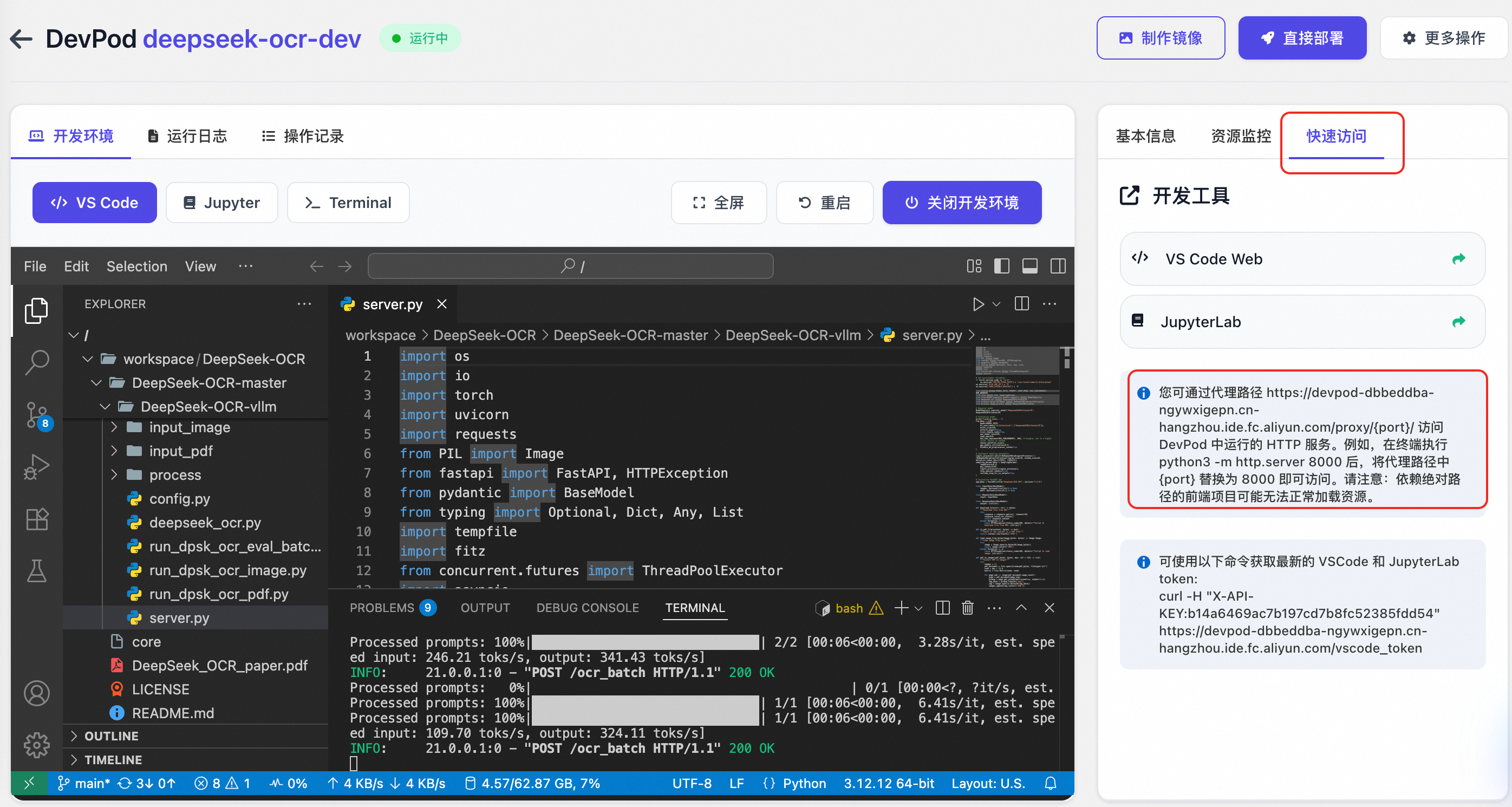Image resolution: width=1512 pixels, height=807 pixels.
Task: Open the new terminal launch profile dropdown
Action: click(x=918, y=608)
